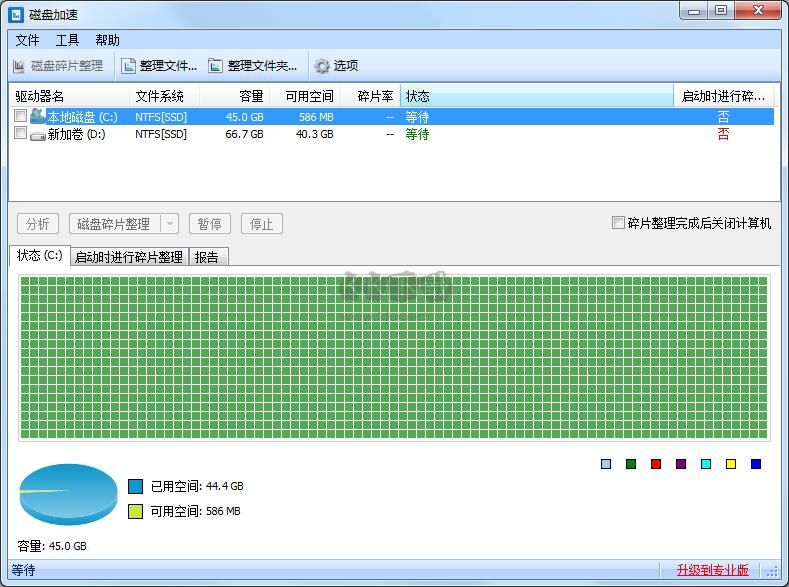Click the resize grip in status bar corner
The width and height of the screenshot is (789, 587).
pos(772,571)
